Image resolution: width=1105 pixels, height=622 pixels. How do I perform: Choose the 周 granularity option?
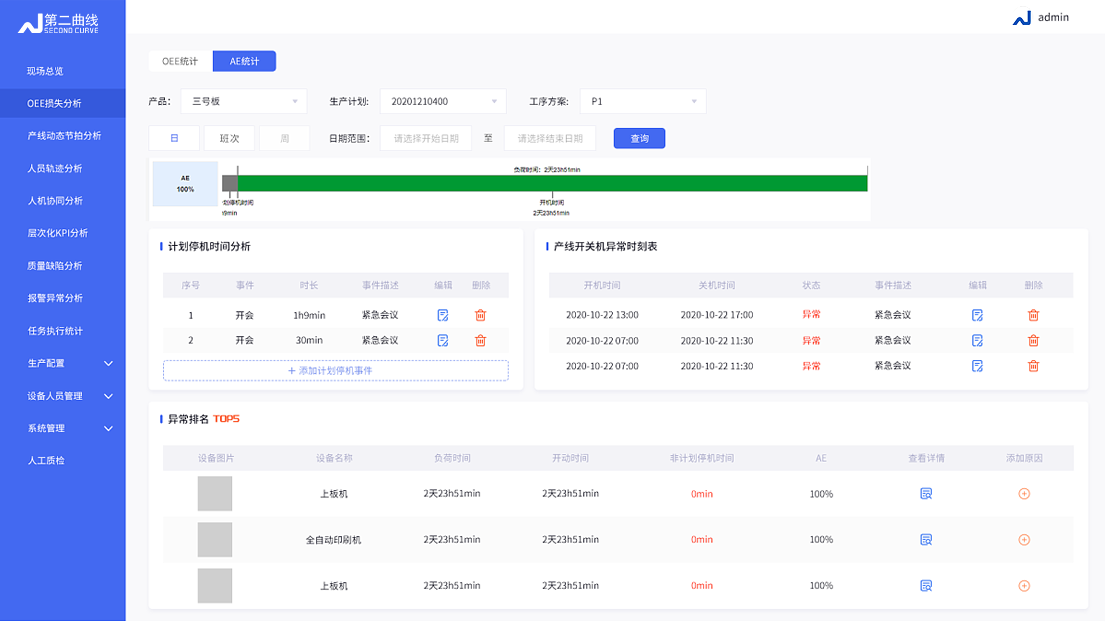click(284, 138)
